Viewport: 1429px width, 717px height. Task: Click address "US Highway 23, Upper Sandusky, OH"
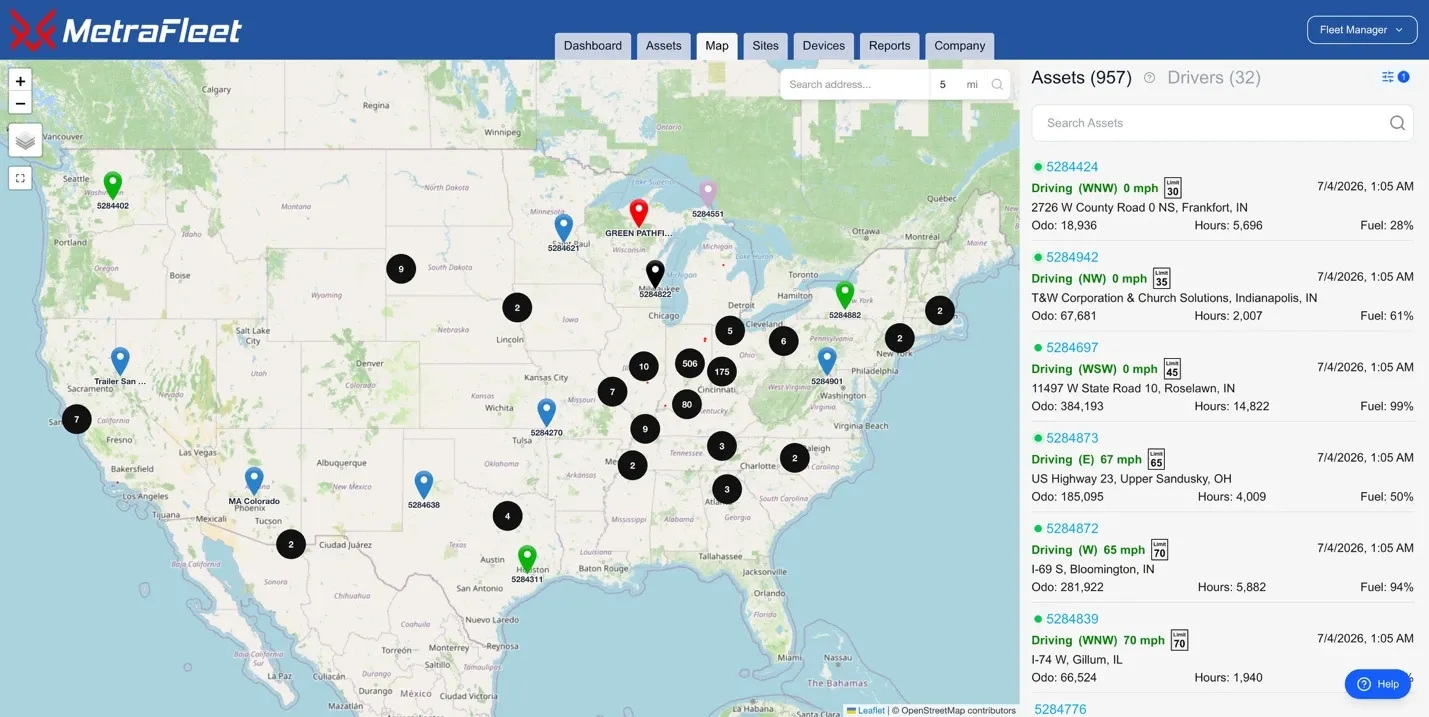tap(1131, 479)
